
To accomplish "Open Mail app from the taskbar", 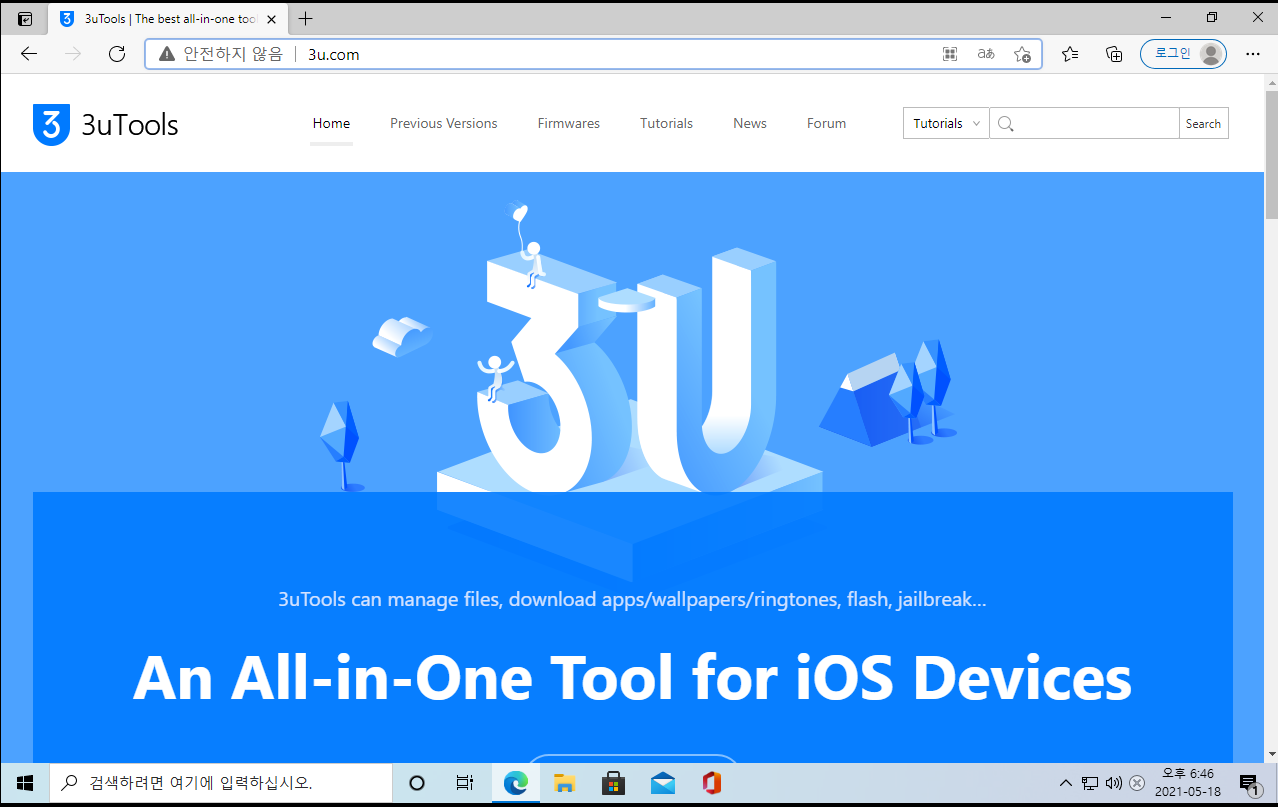I will 662,783.
